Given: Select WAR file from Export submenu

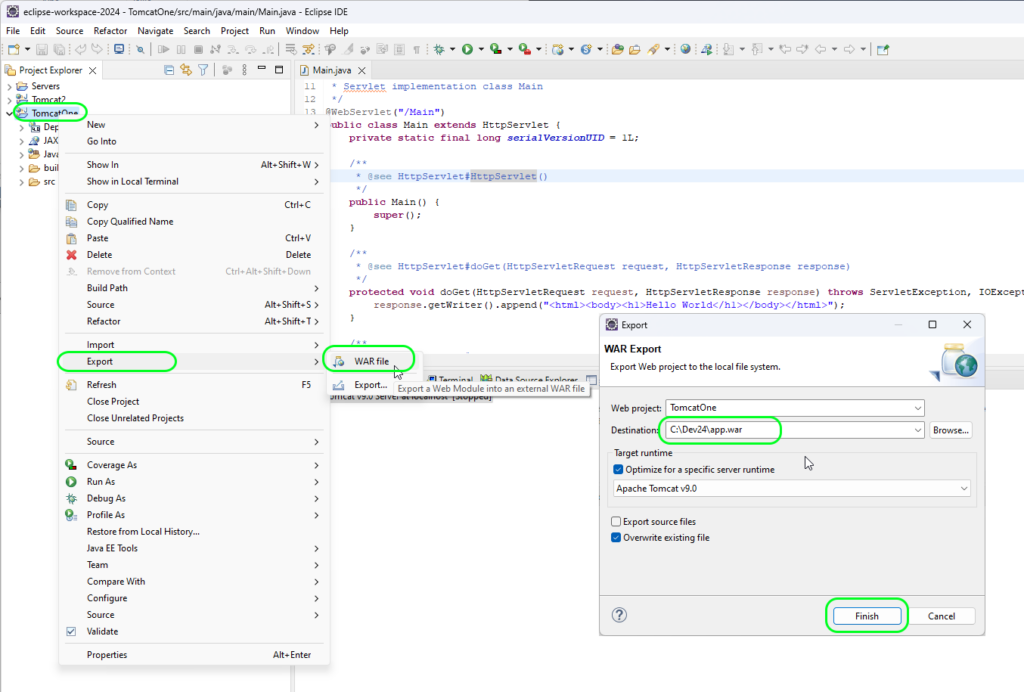Looking at the screenshot, I should click(x=374, y=361).
